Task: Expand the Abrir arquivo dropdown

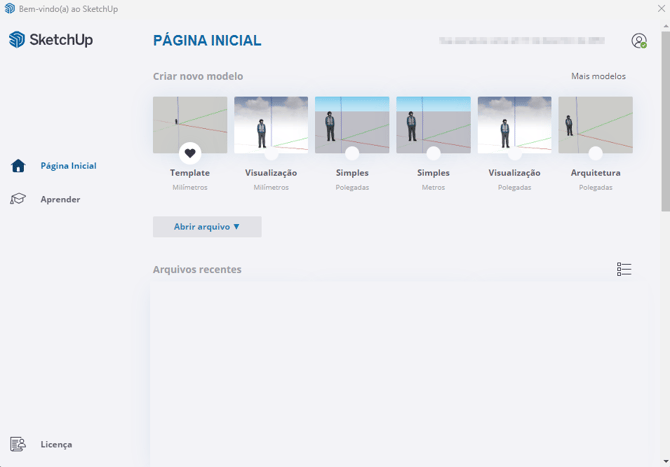Action: click(207, 227)
